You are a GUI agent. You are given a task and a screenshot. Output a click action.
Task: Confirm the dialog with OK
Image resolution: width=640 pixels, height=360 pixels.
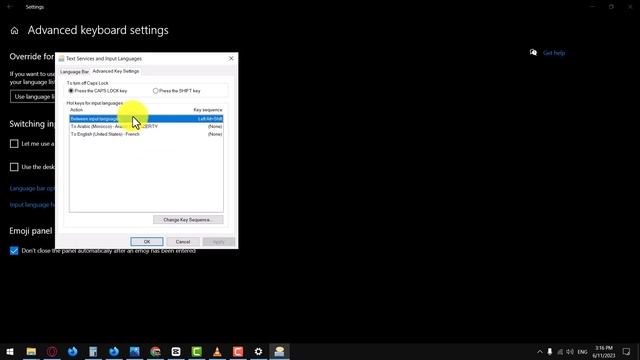(x=147, y=242)
